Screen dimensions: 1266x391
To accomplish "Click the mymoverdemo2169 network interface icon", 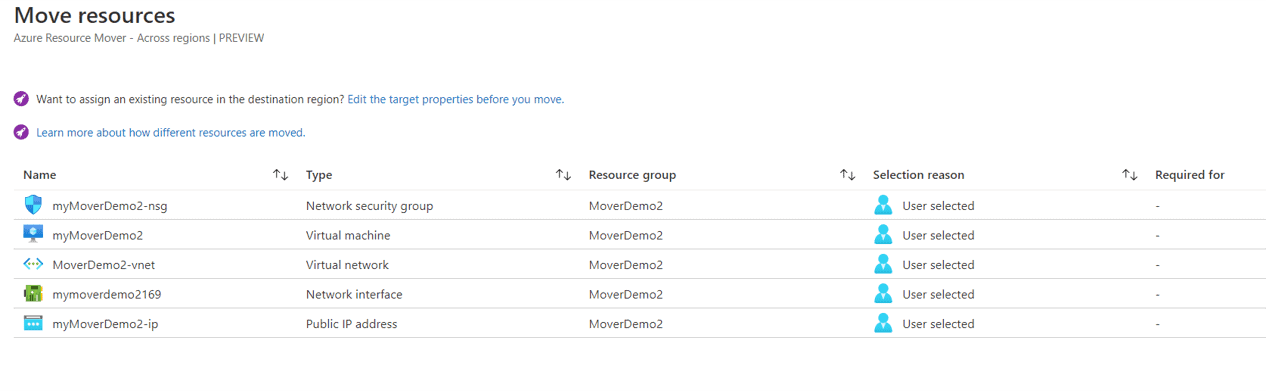I will point(34,294).
